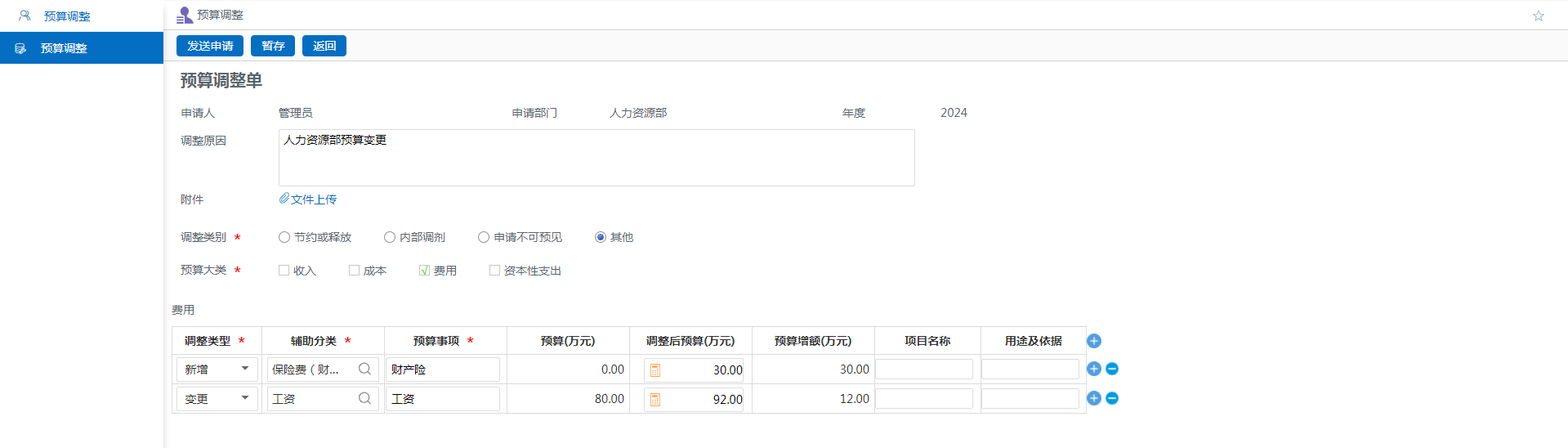
Task: Click the top 预算调整 sidebar header
Action: pyautogui.click(x=67, y=16)
